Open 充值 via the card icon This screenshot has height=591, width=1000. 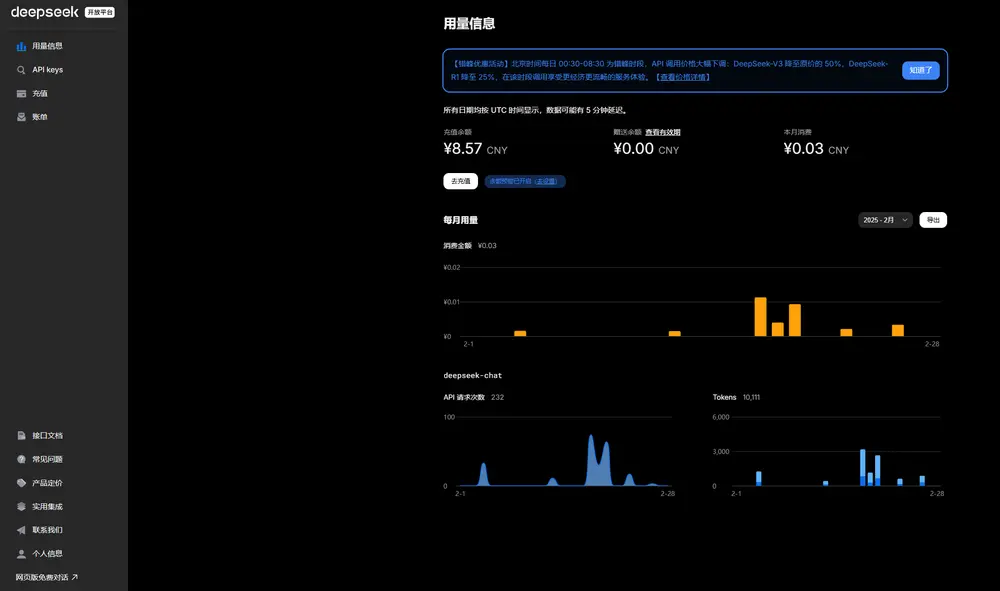20,93
